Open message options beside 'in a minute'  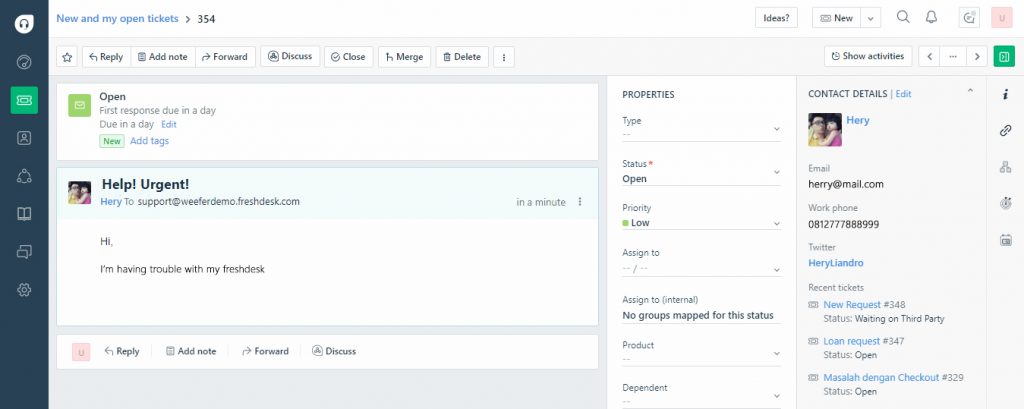tap(580, 202)
